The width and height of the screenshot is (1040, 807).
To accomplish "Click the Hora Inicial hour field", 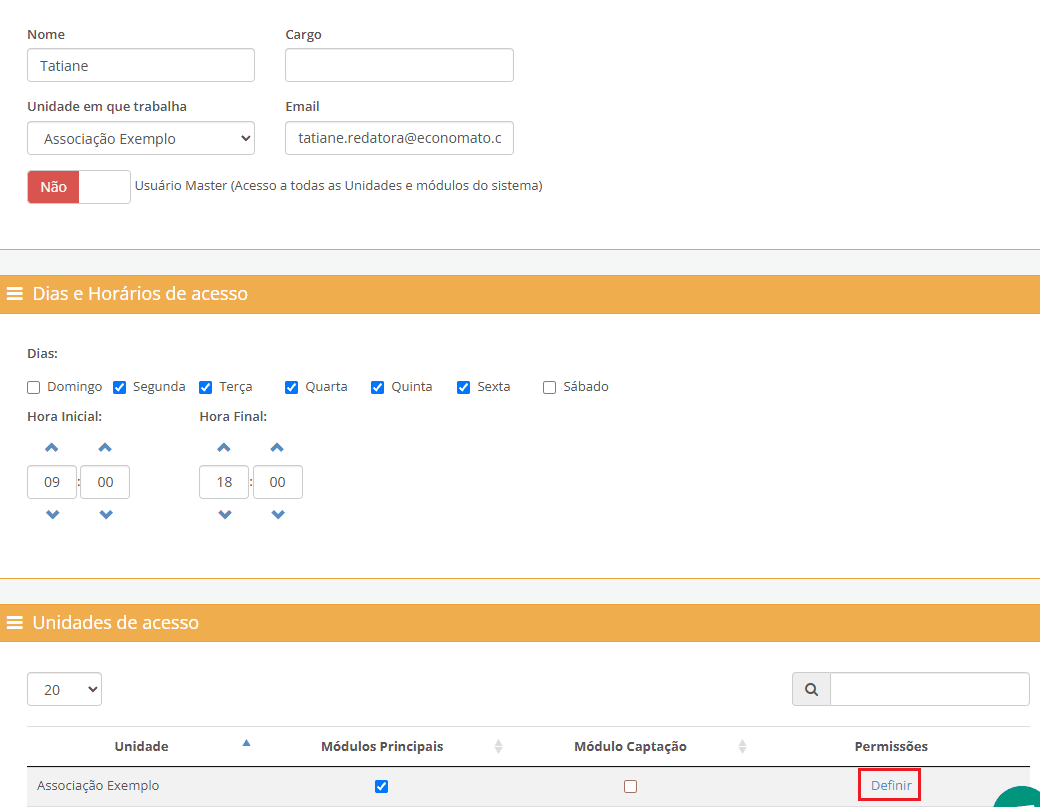I will pyautogui.click(x=52, y=482).
